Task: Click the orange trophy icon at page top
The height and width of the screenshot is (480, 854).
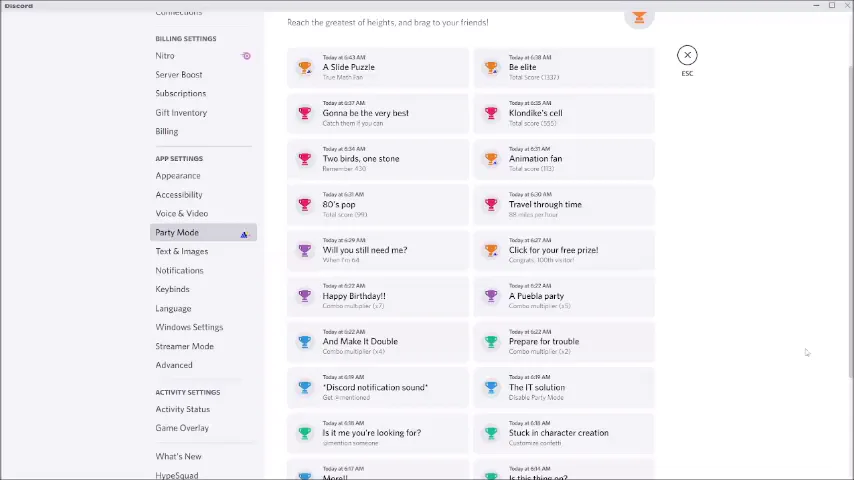Action: click(639, 18)
